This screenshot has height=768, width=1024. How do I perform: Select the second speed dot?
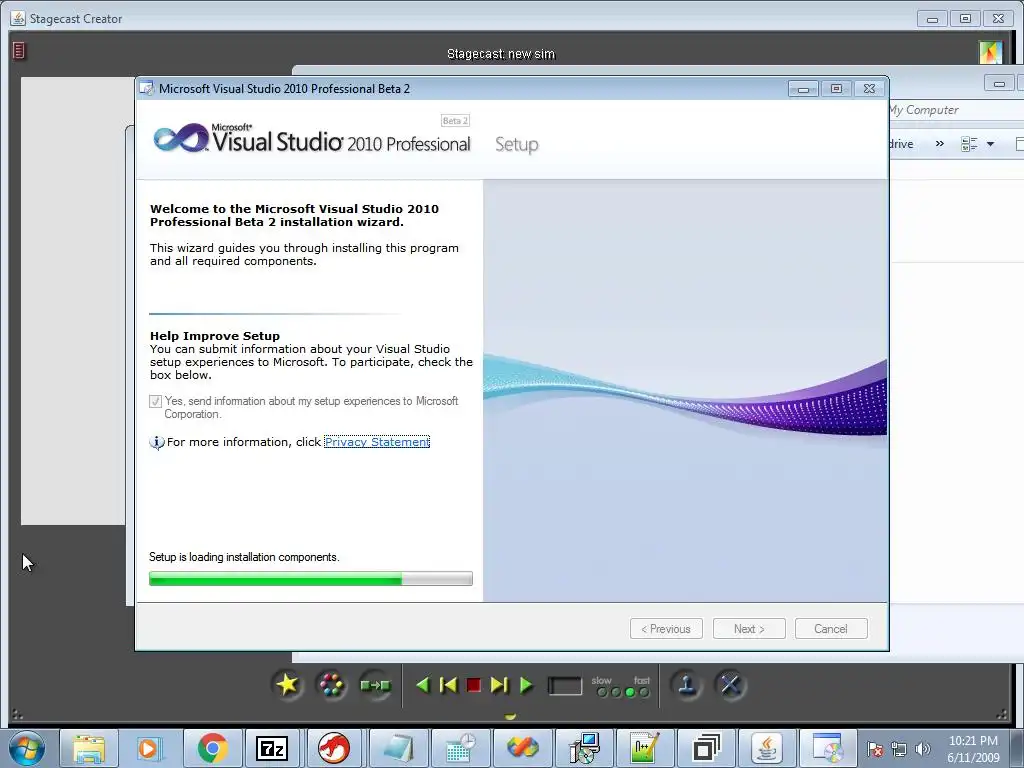(x=616, y=692)
